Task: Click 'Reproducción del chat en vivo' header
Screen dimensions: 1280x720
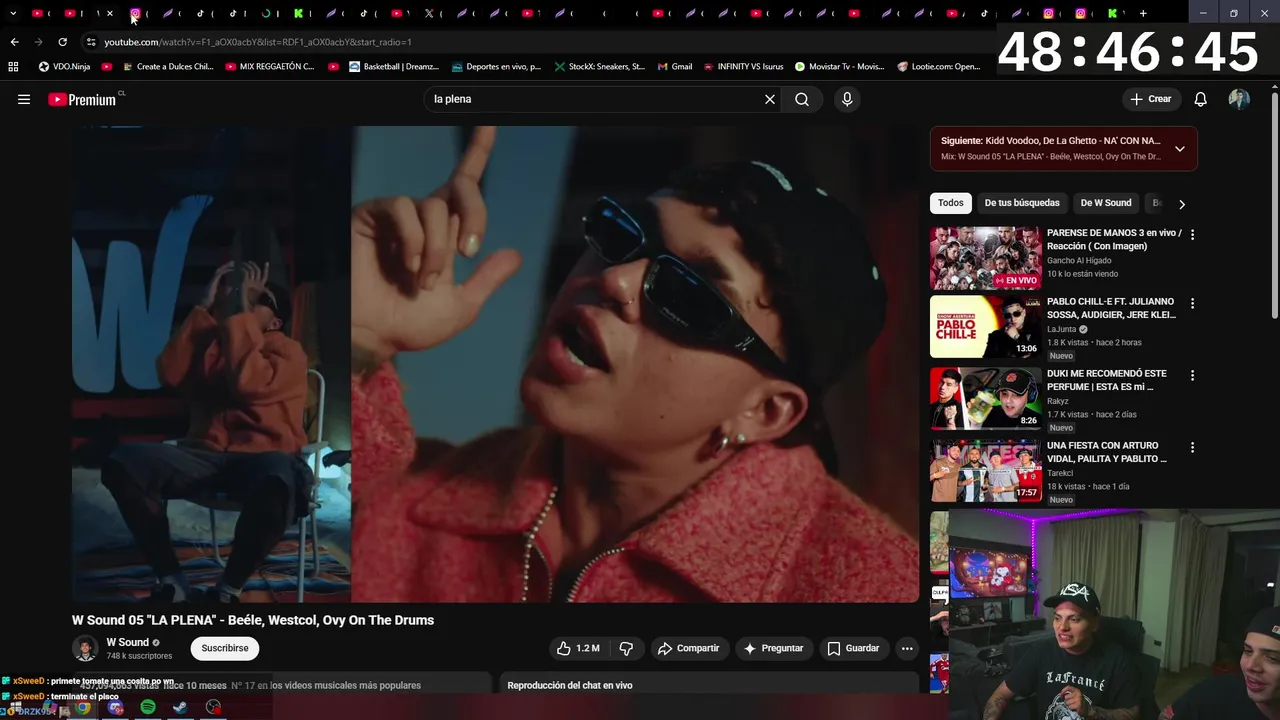Action: click(x=570, y=685)
